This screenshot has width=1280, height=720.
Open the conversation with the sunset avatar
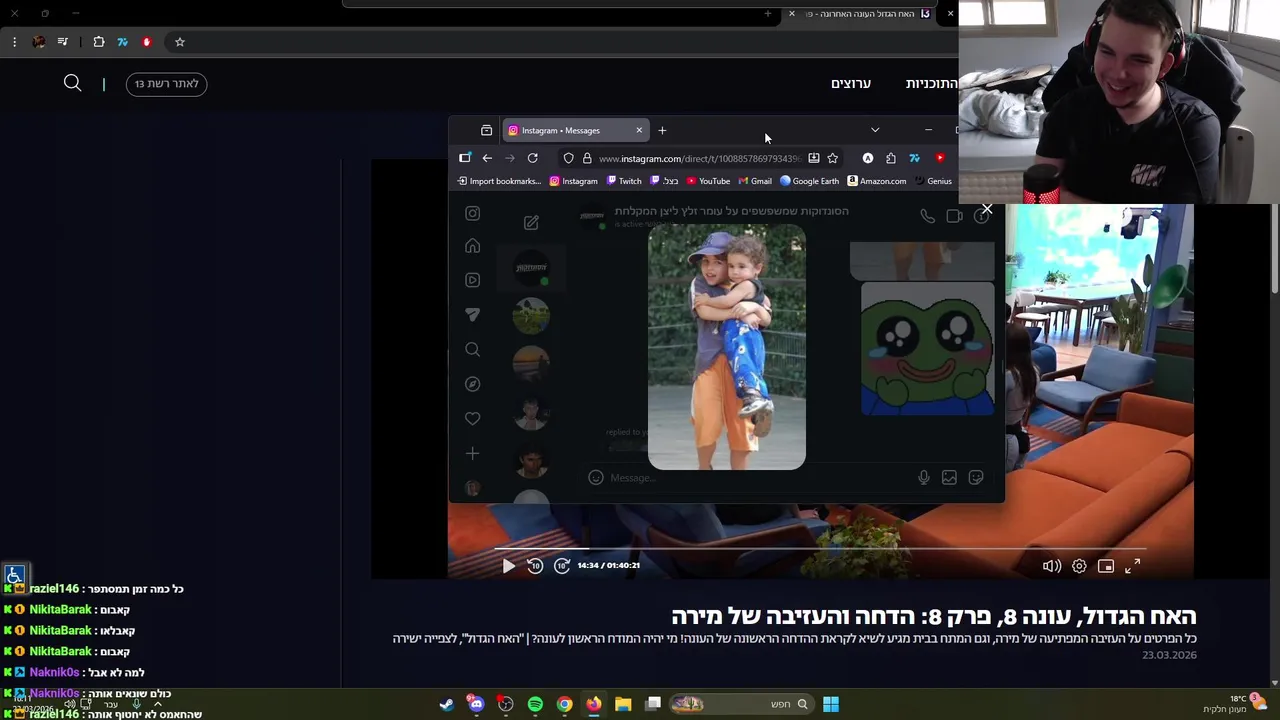[x=531, y=364]
